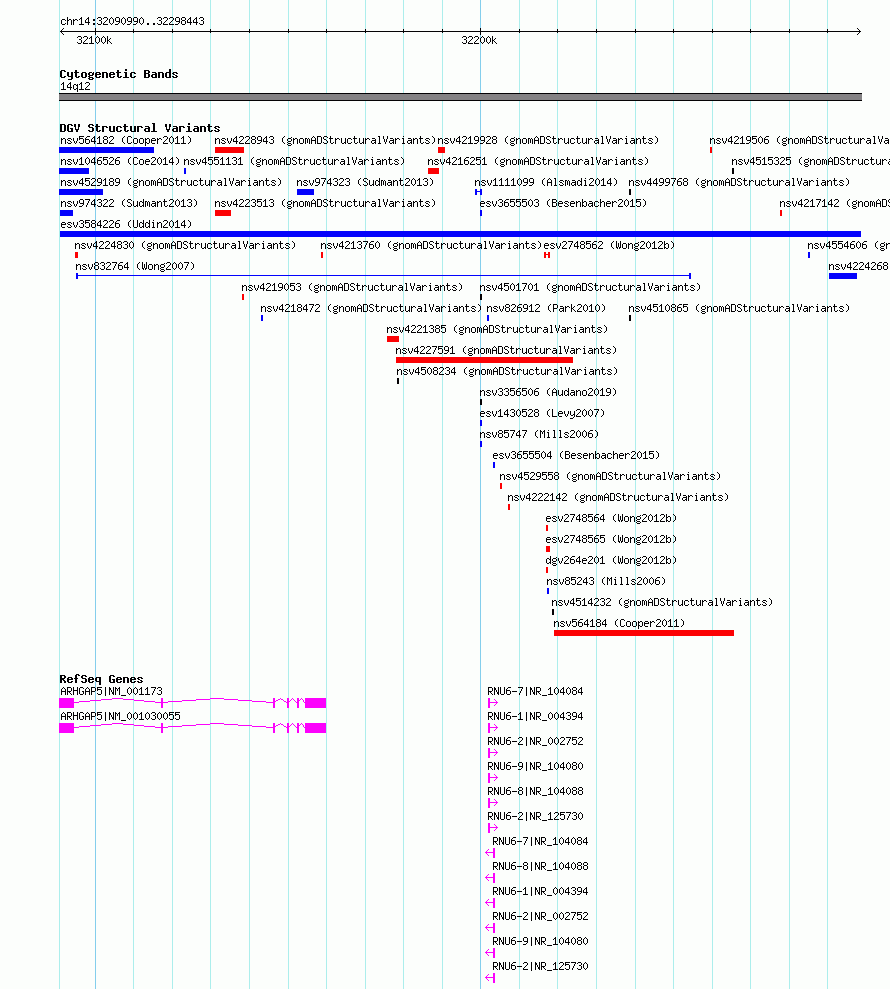The image size is (890, 989).
Task: Click the ARHGAP5|NM_001030055 transcript label
Action: pos(120,717)
